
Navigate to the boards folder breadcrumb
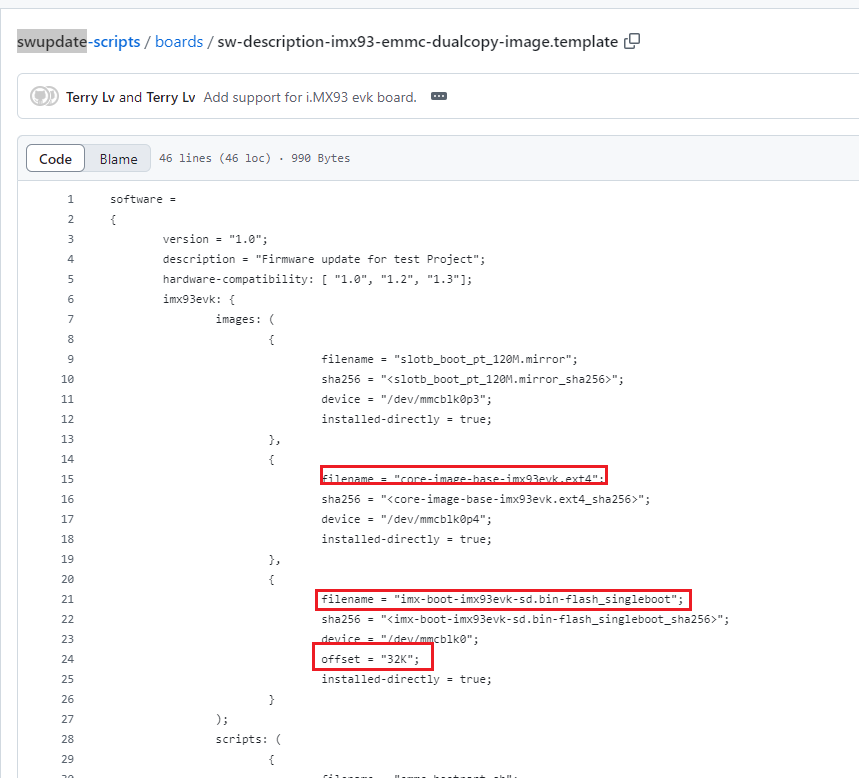(179, 42)
